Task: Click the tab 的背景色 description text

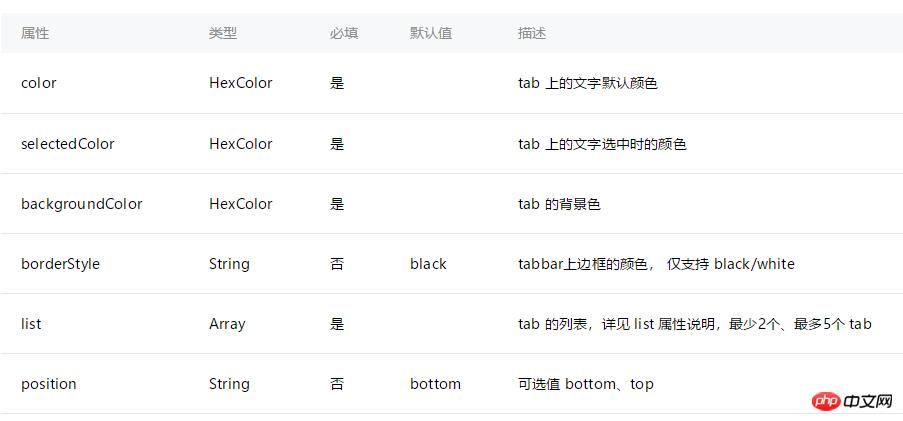Action: click(x=559, y=204)
